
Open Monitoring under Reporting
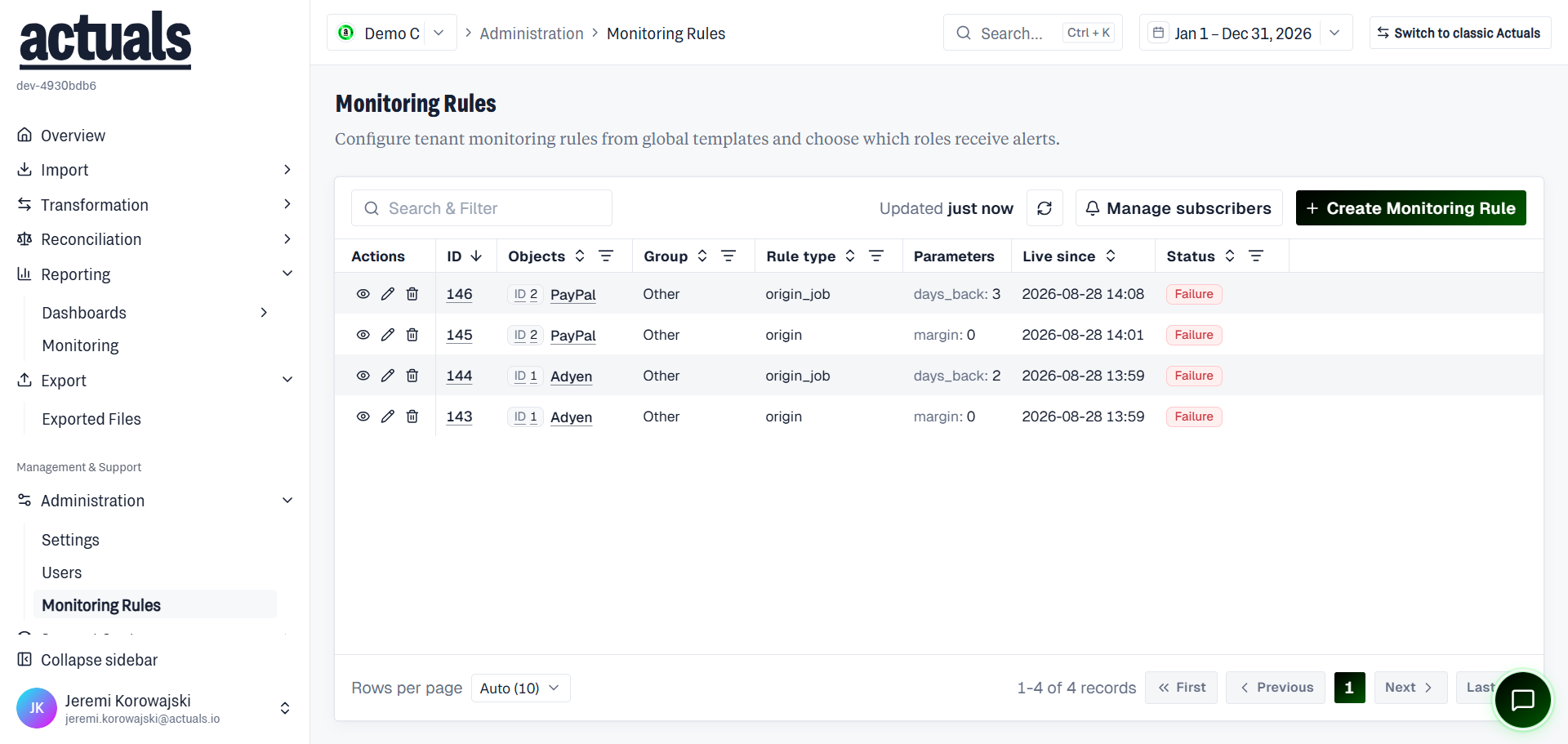[x=80, y=345]
